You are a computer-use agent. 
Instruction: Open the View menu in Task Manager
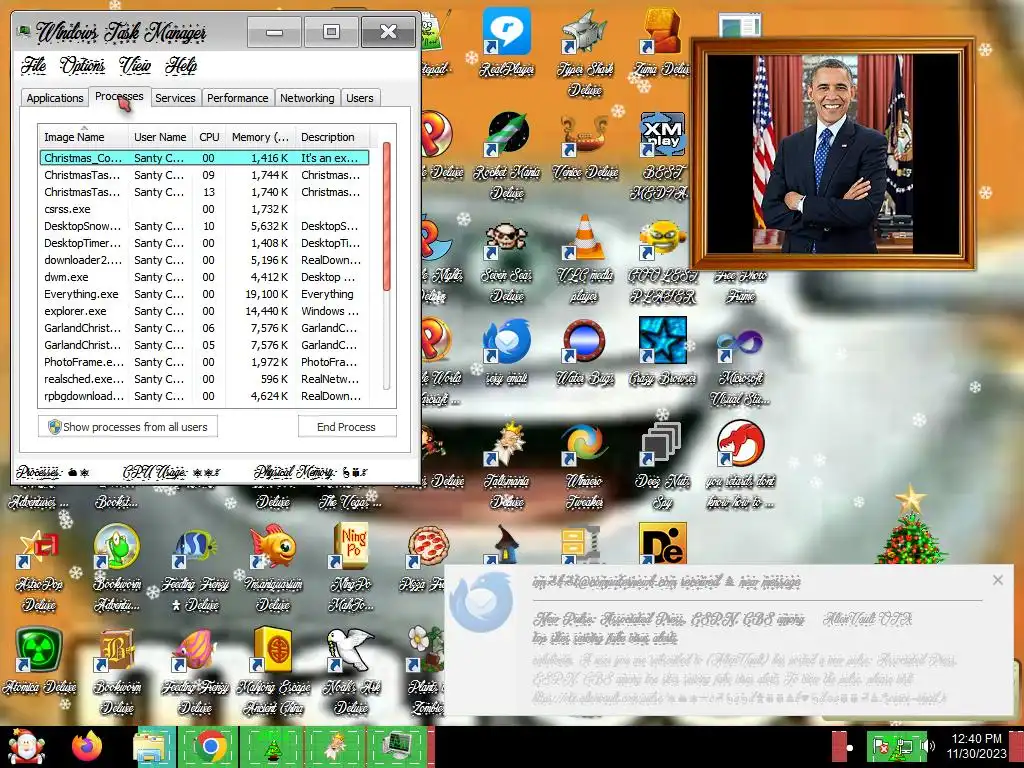tap(135, 65)
